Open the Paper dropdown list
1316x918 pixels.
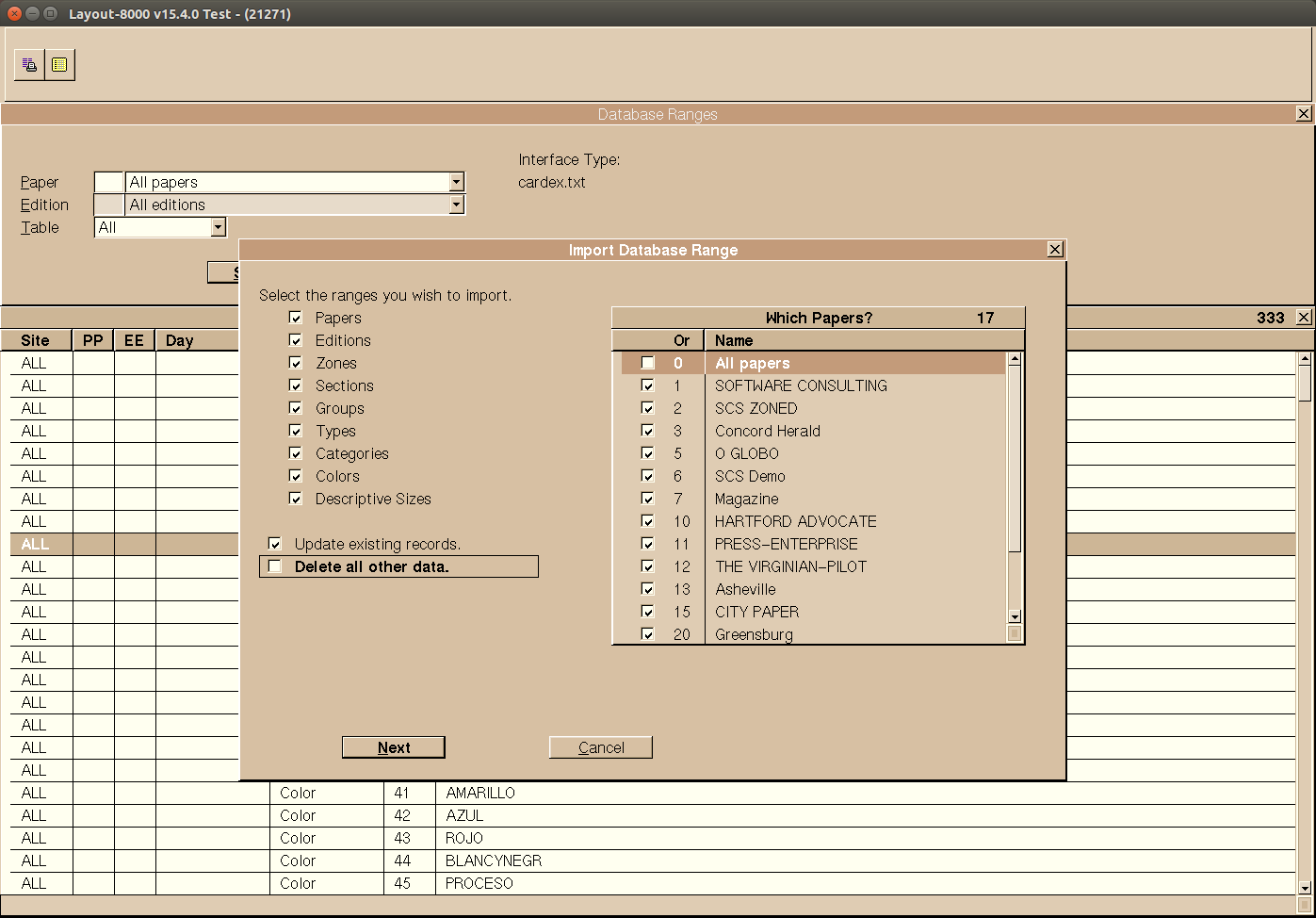(456, 182)
